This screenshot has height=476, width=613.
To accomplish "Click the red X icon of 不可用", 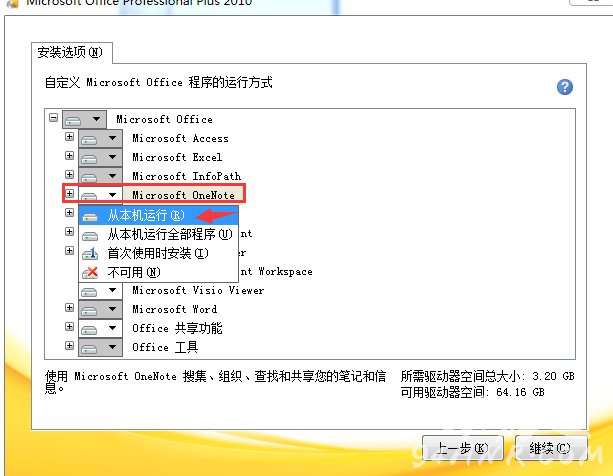I will (91, 272).
